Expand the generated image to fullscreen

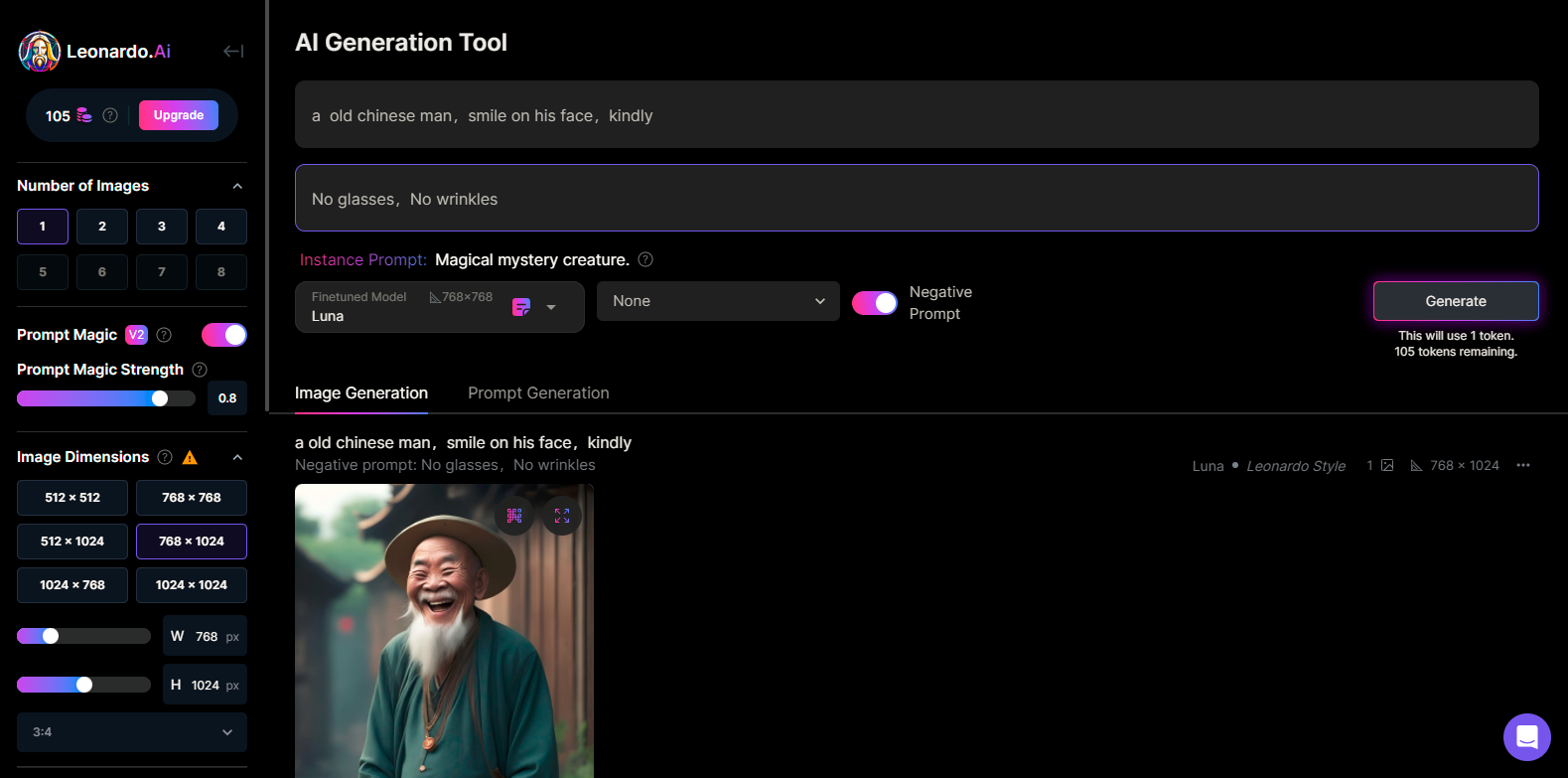click(x=562, y=516)
